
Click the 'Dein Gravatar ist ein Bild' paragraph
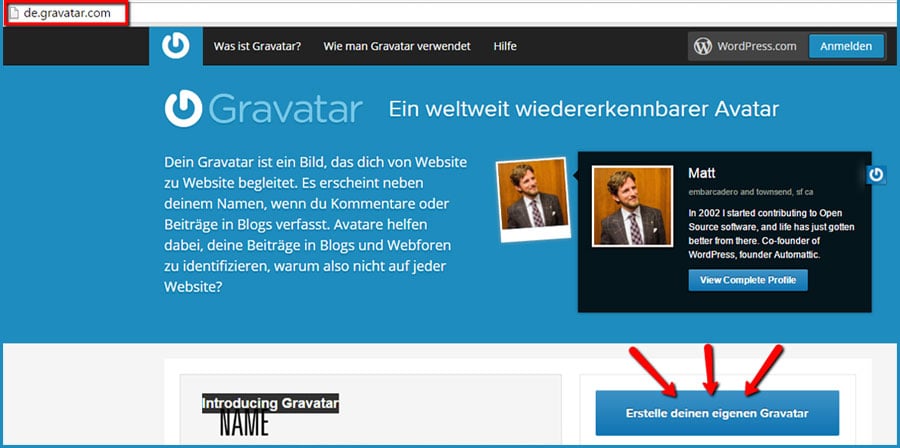315,224
